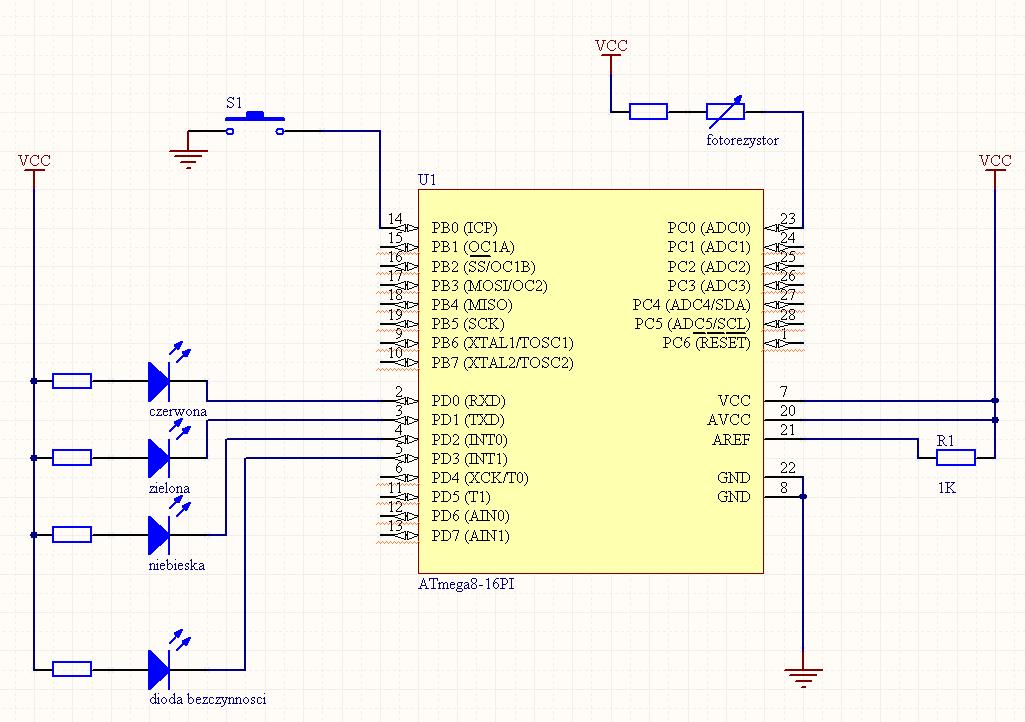
Task: Select the PB6 (XTAL1/TOSC1) pin label
Action: pyautogui.click(x=502, y=343)
